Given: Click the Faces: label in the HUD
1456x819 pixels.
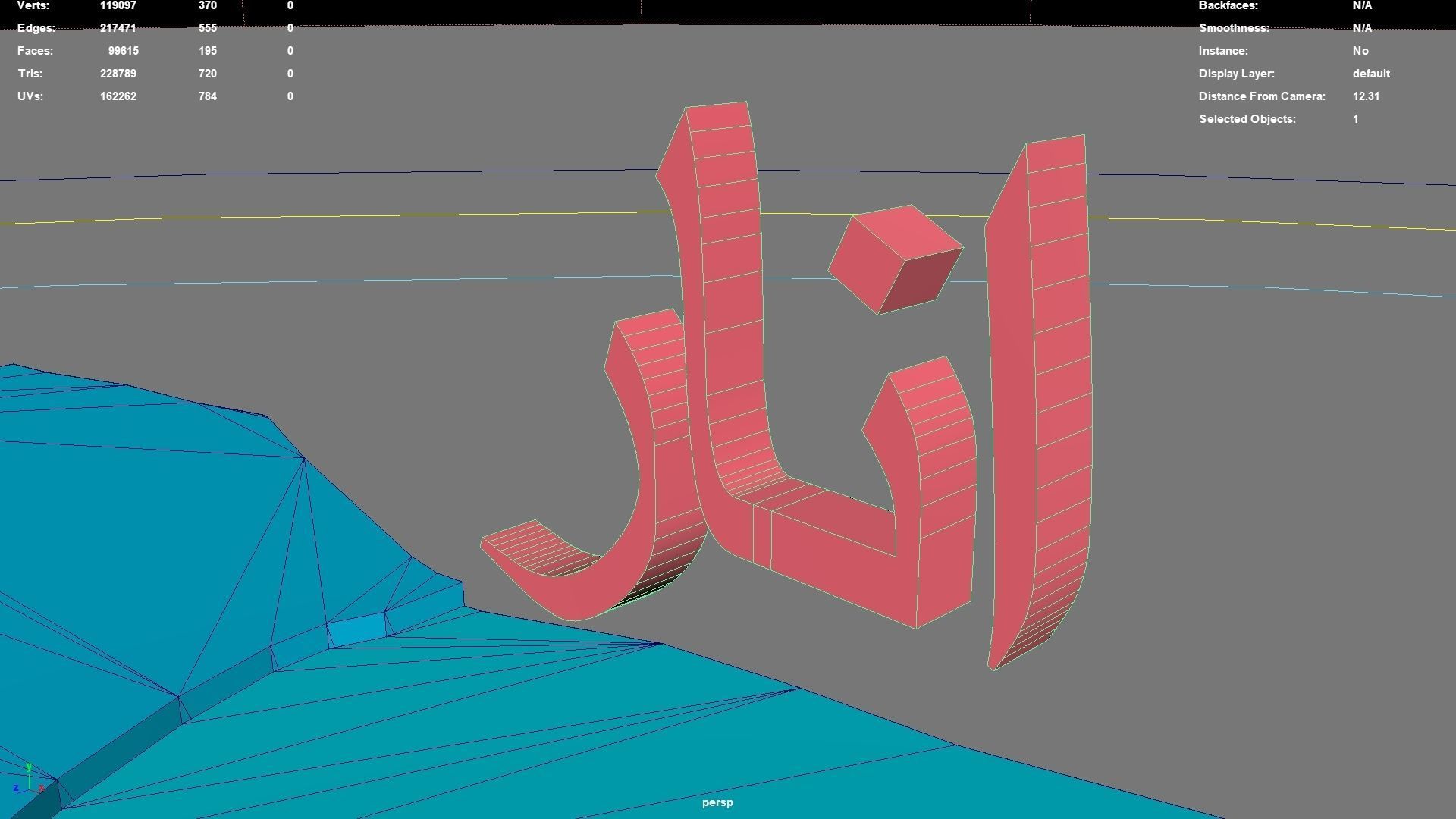Looking at the screenshot, I should click(35, 51).
